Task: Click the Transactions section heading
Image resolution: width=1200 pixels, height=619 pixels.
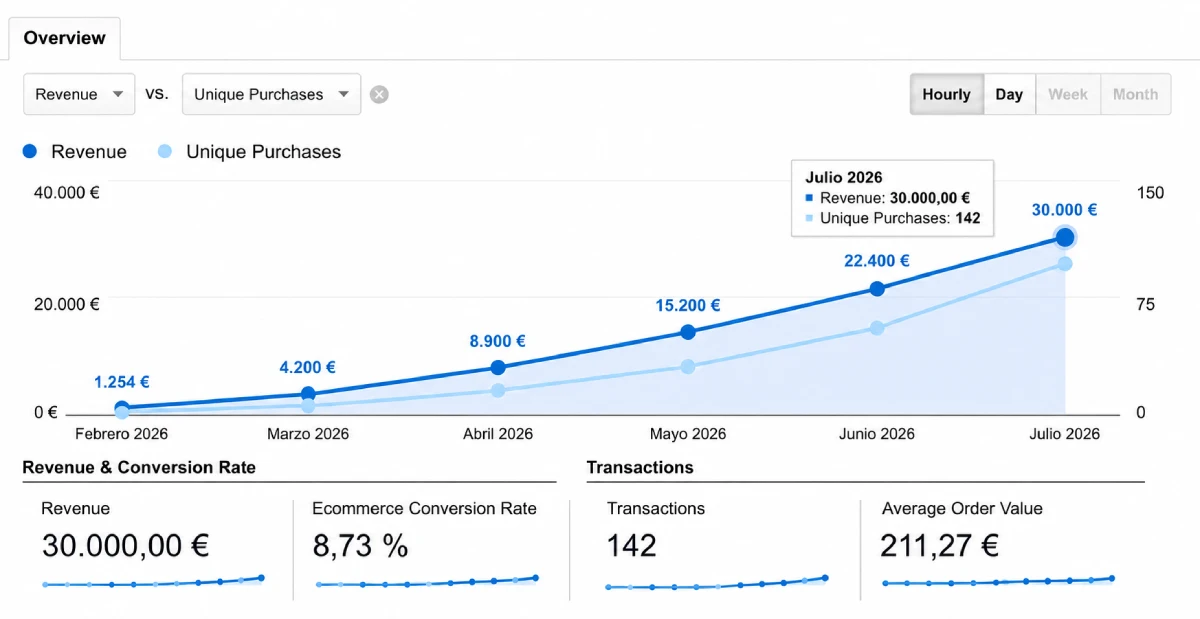Action: (640, 468)
